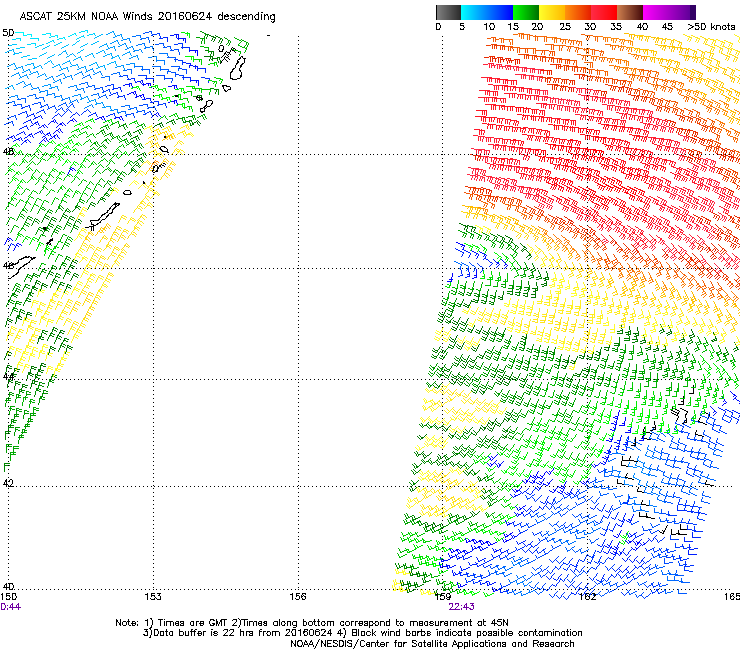This screenshot has height=650, width=740.
Task: Click the latitude label '44' on the left axis
Action: 8,377
